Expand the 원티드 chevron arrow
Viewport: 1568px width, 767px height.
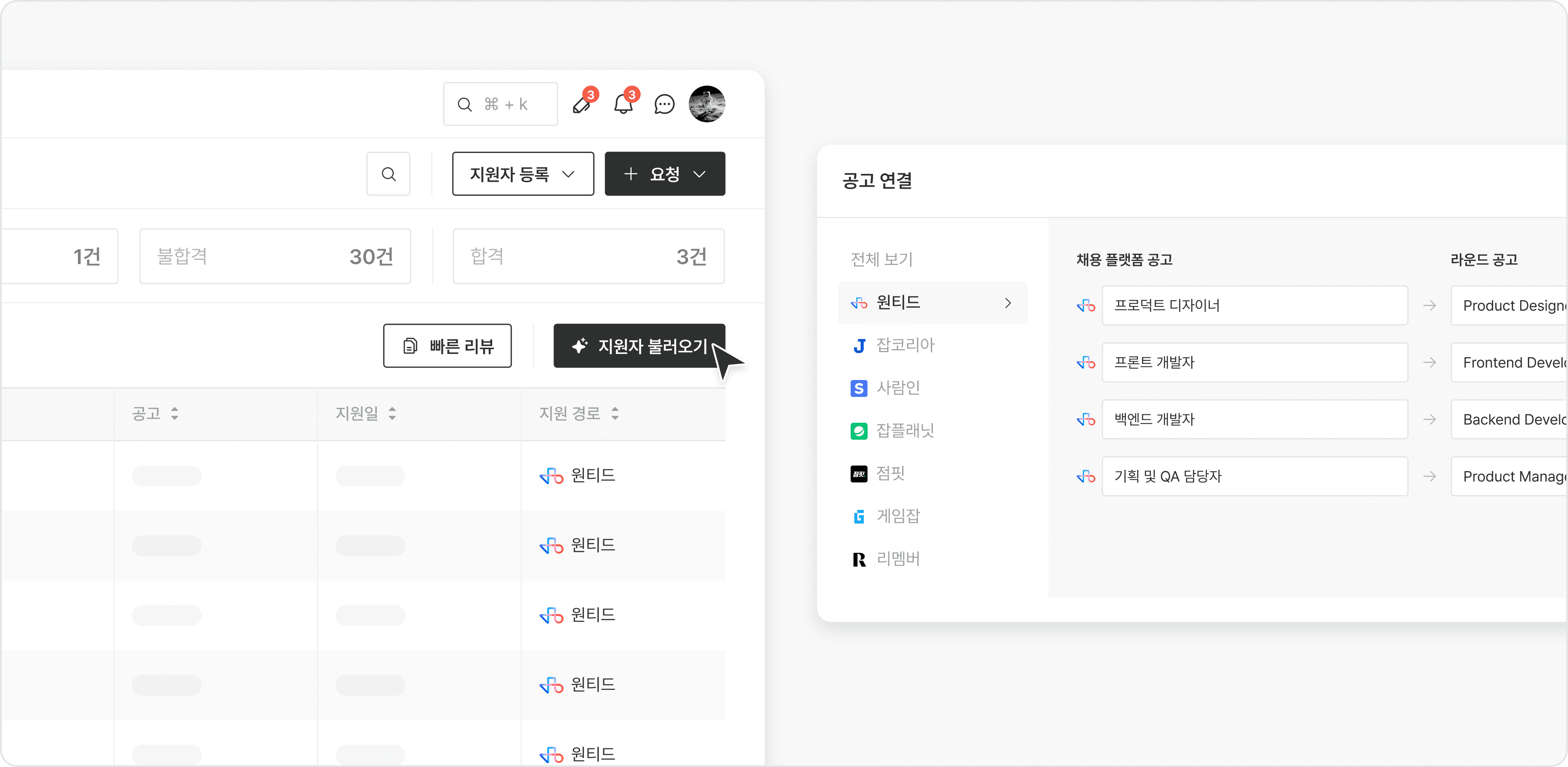pos(1008,303)
